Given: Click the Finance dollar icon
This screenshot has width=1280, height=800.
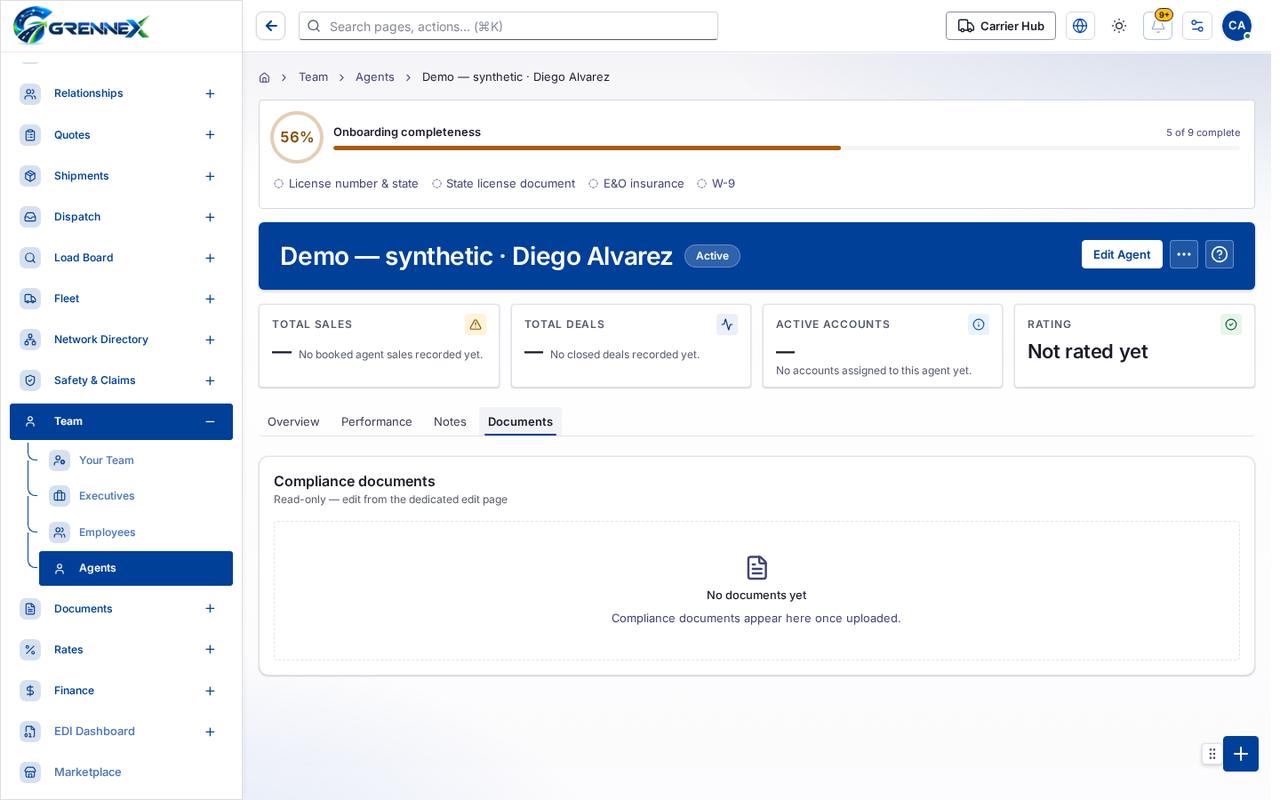Looking at the screenshot, I should click(30, 690).
